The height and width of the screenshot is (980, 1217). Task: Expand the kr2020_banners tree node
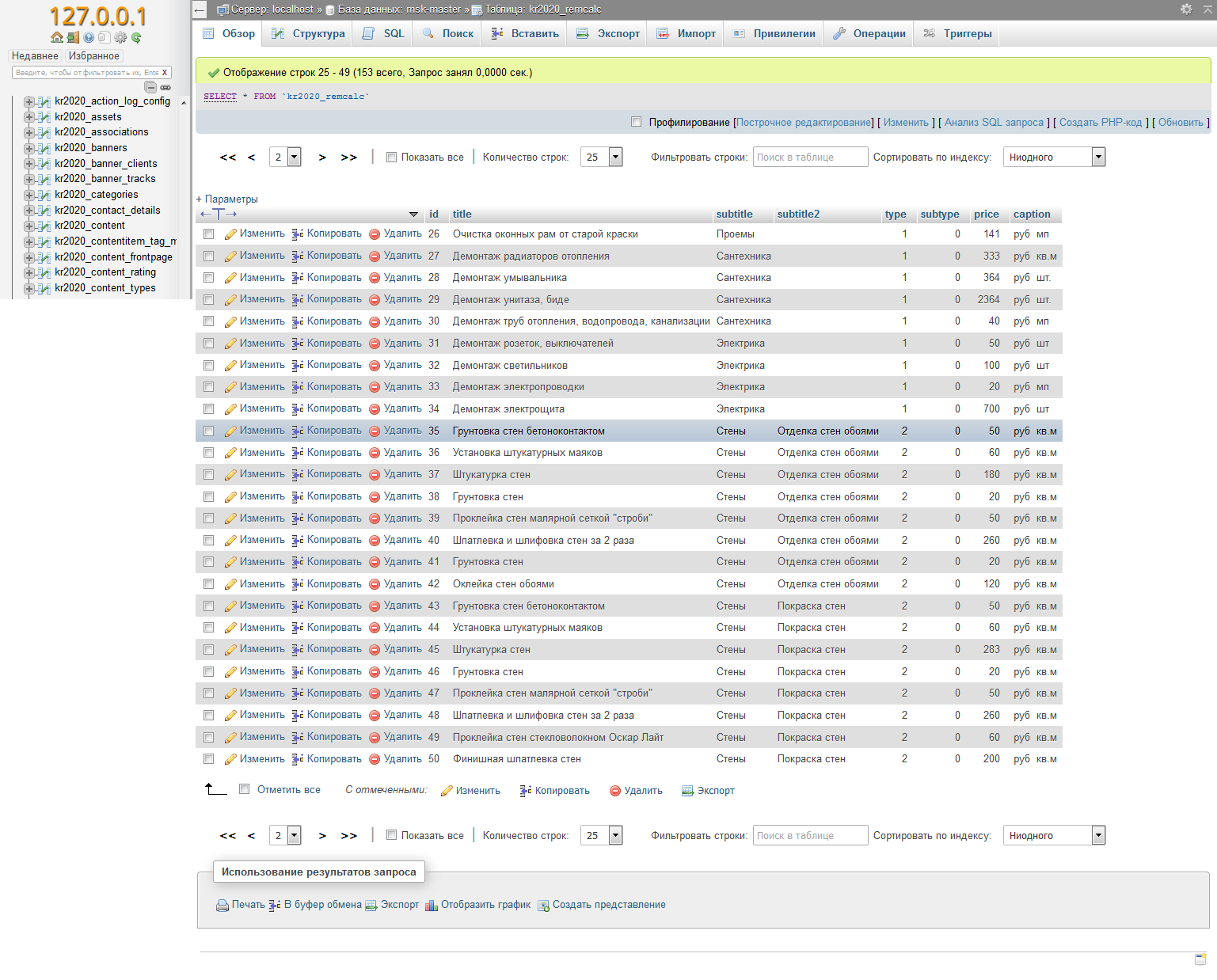[29, 148]
